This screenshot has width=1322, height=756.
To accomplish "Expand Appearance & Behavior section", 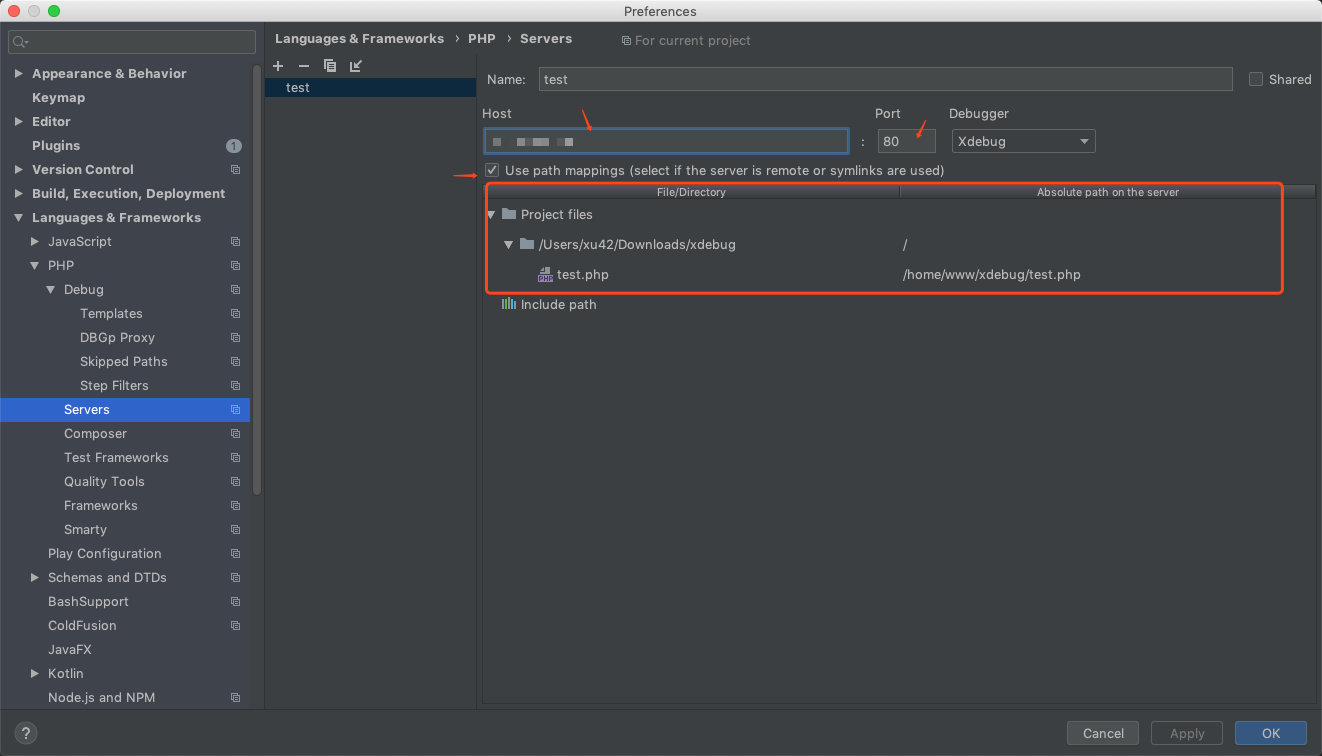I will [19, 74].
